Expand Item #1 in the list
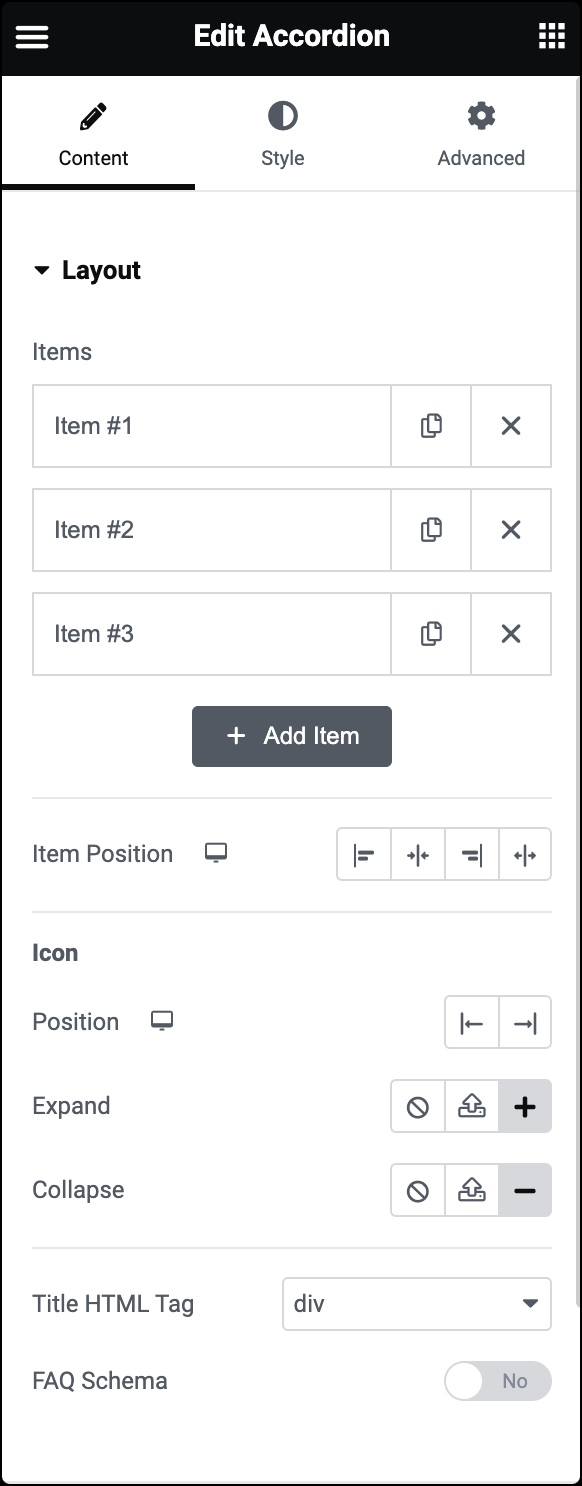 [x=211, y=426]
